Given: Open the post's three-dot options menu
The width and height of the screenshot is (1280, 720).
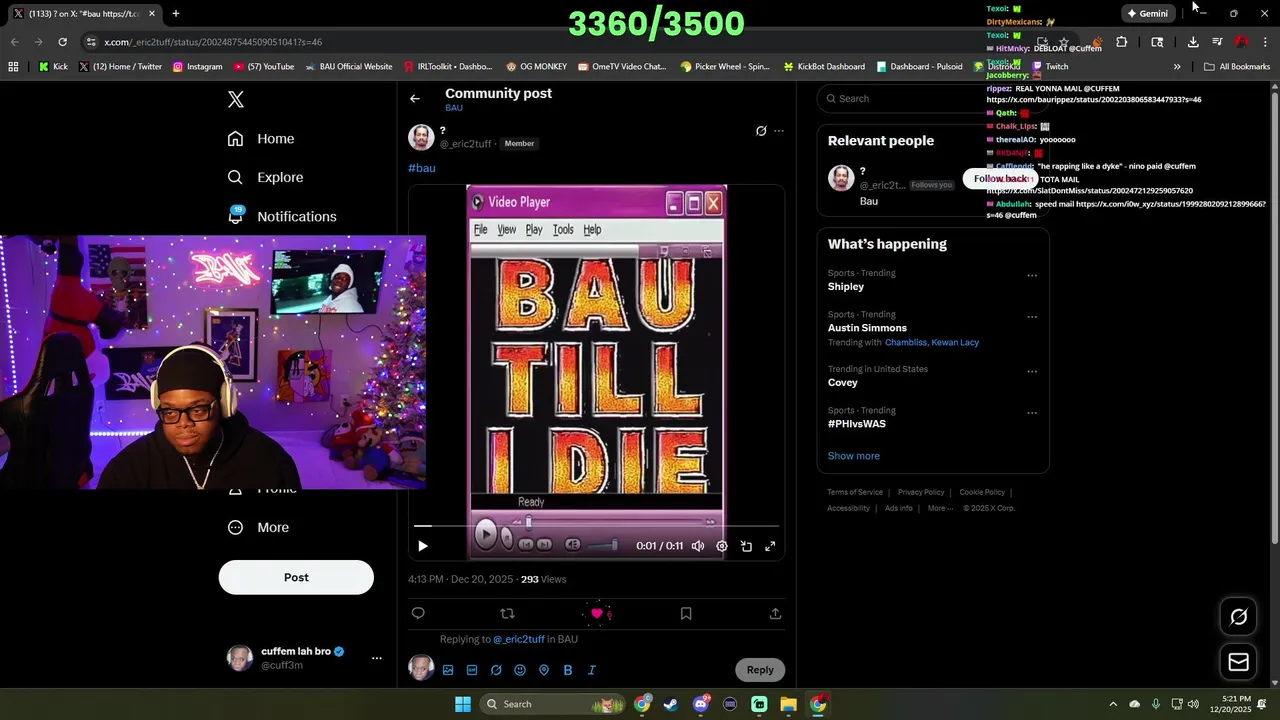Looking at the screenshot, I should [x=779, y=131].
